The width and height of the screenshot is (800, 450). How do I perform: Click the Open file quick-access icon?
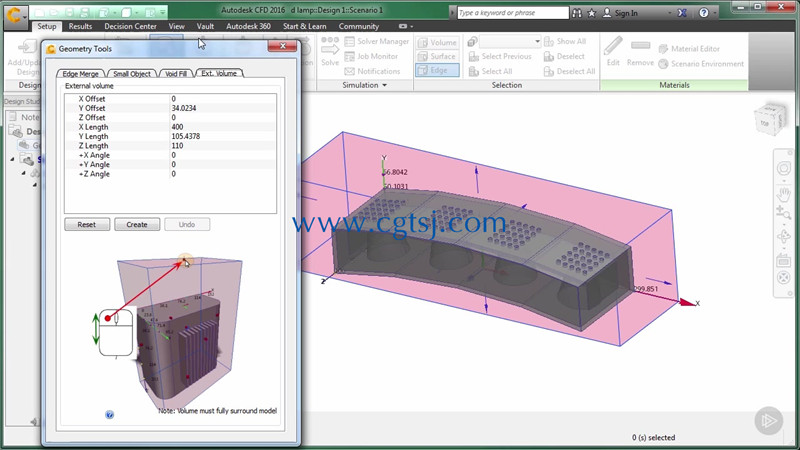click(55, 12)
